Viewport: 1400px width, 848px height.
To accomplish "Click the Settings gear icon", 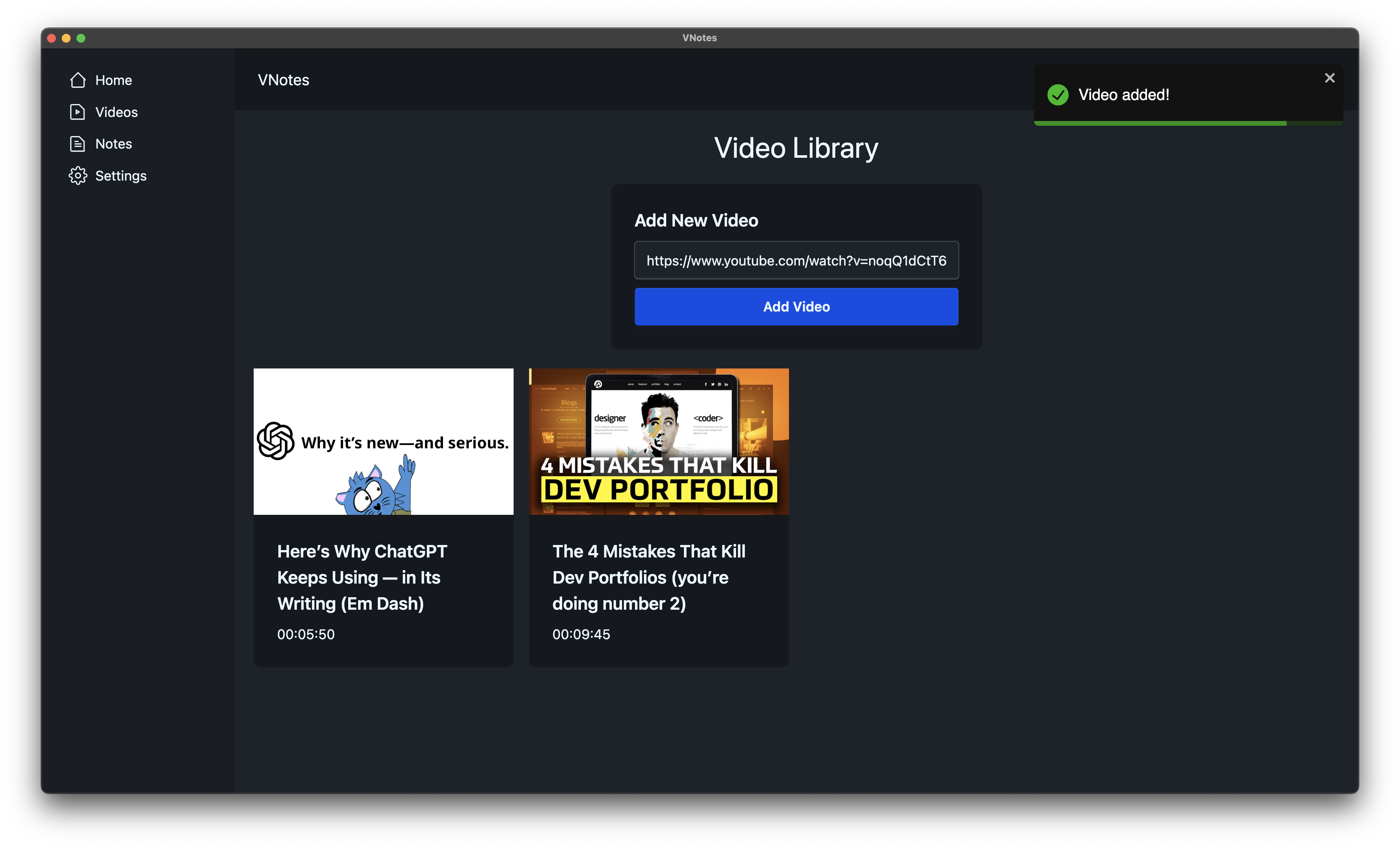I will pyautogui.click(x=78, y=176).
